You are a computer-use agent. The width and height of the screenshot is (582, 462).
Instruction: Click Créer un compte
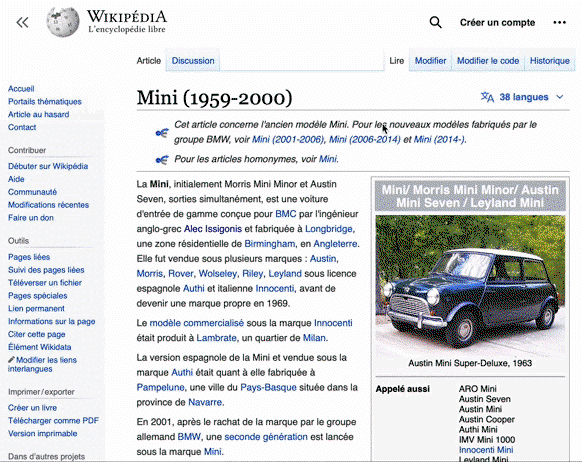[x=497, y=23]
